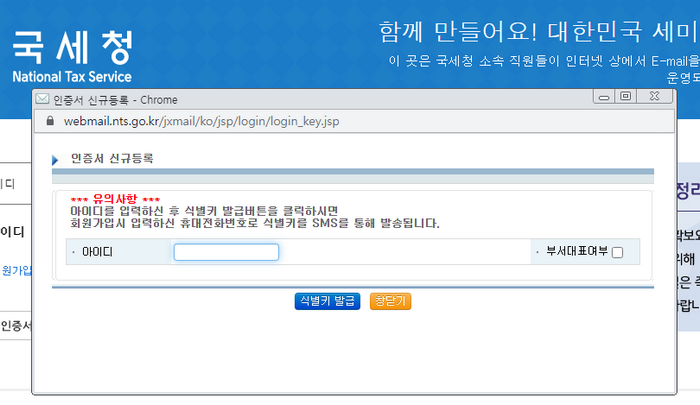
Task: Maximize the 인증서 신규등록 popup window
Action: [626, 96]
